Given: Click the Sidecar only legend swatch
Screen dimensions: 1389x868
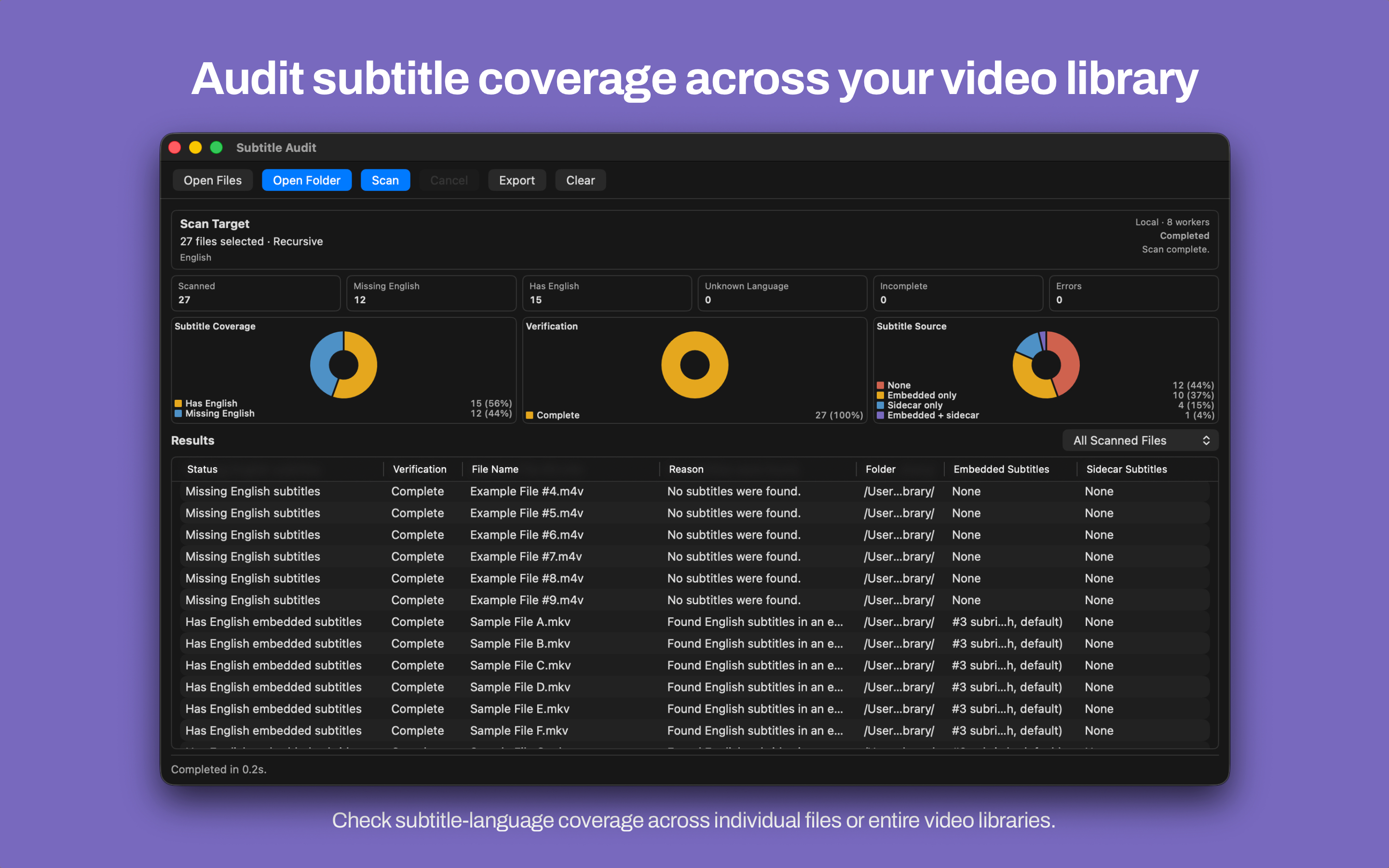Looking at the screenshot, I should pos(881,405).
